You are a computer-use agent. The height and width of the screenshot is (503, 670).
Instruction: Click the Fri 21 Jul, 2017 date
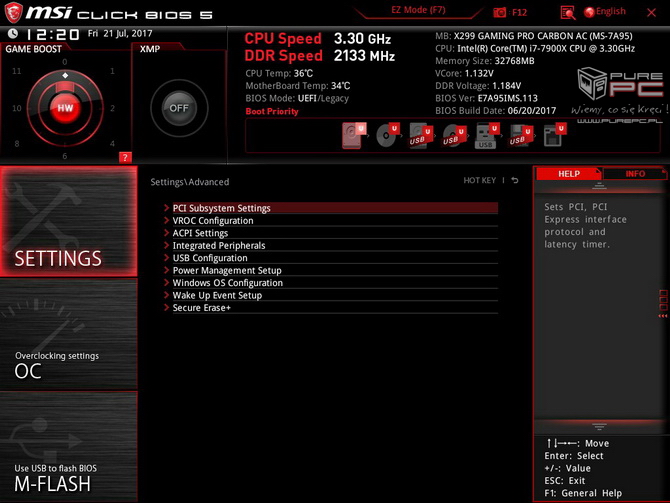120,33
